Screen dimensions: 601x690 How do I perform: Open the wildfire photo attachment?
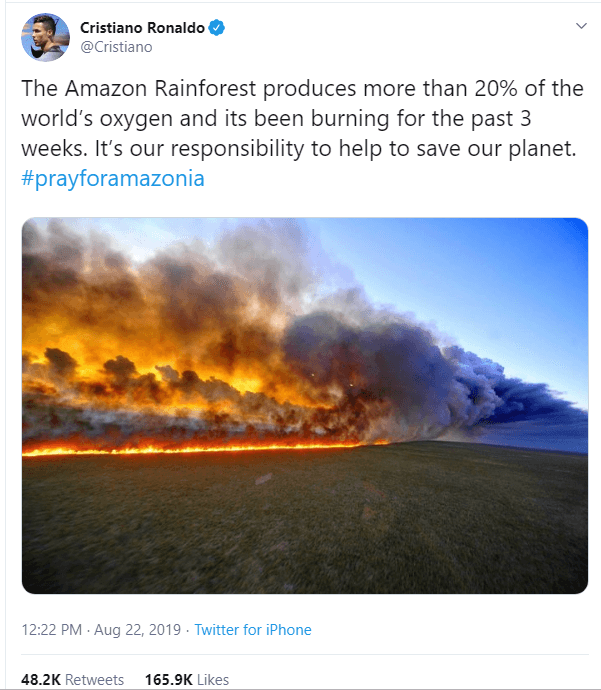coord(304,405)
